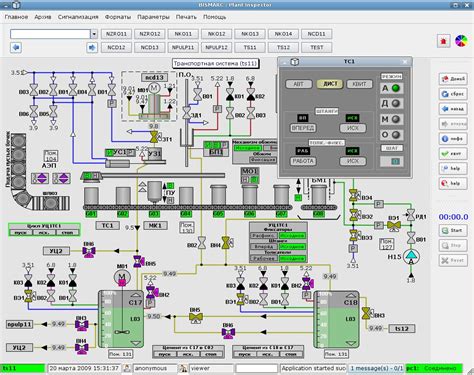The height and width of the screenshot is (375, 474).
Task: Expand the up triangle in tank C17
Action: tap(136, 295)
